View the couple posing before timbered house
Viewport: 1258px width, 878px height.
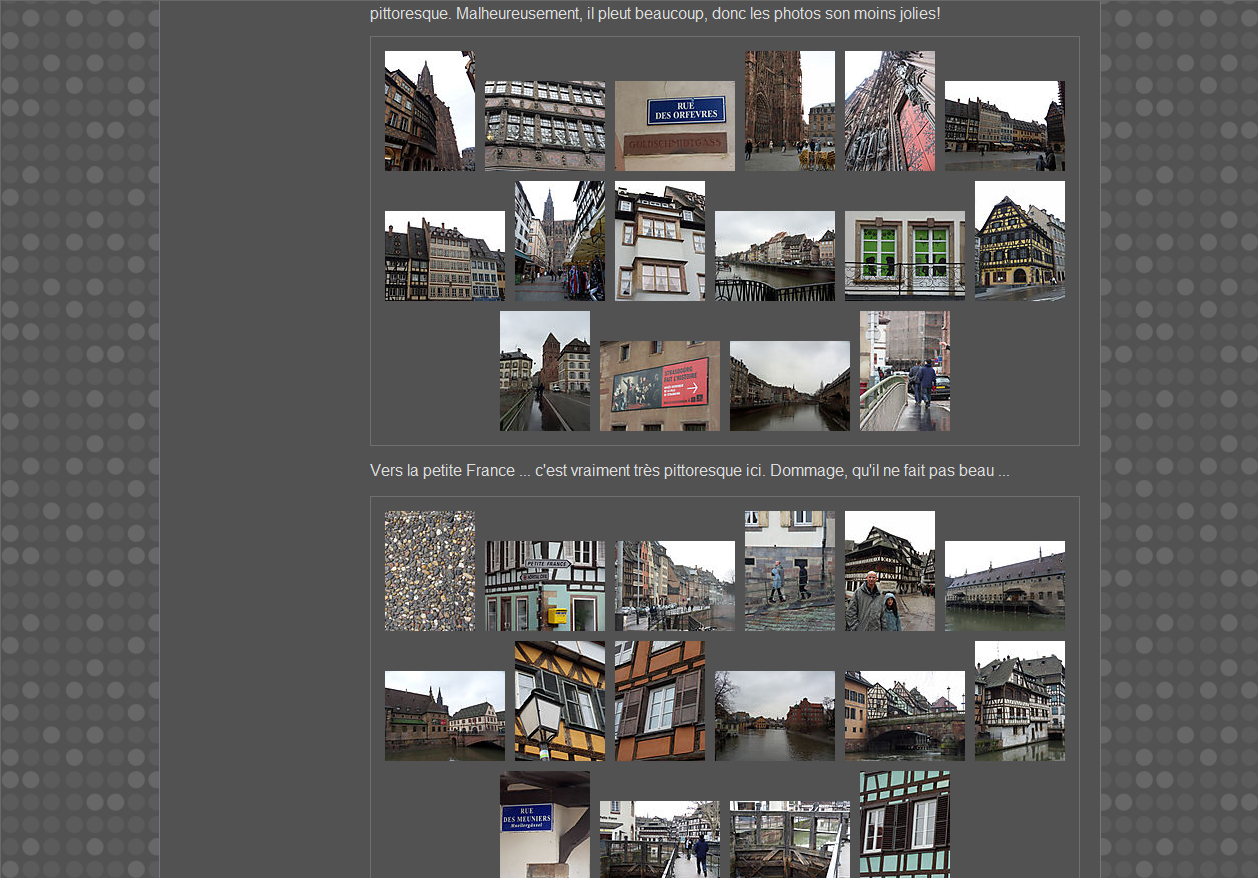889,570
